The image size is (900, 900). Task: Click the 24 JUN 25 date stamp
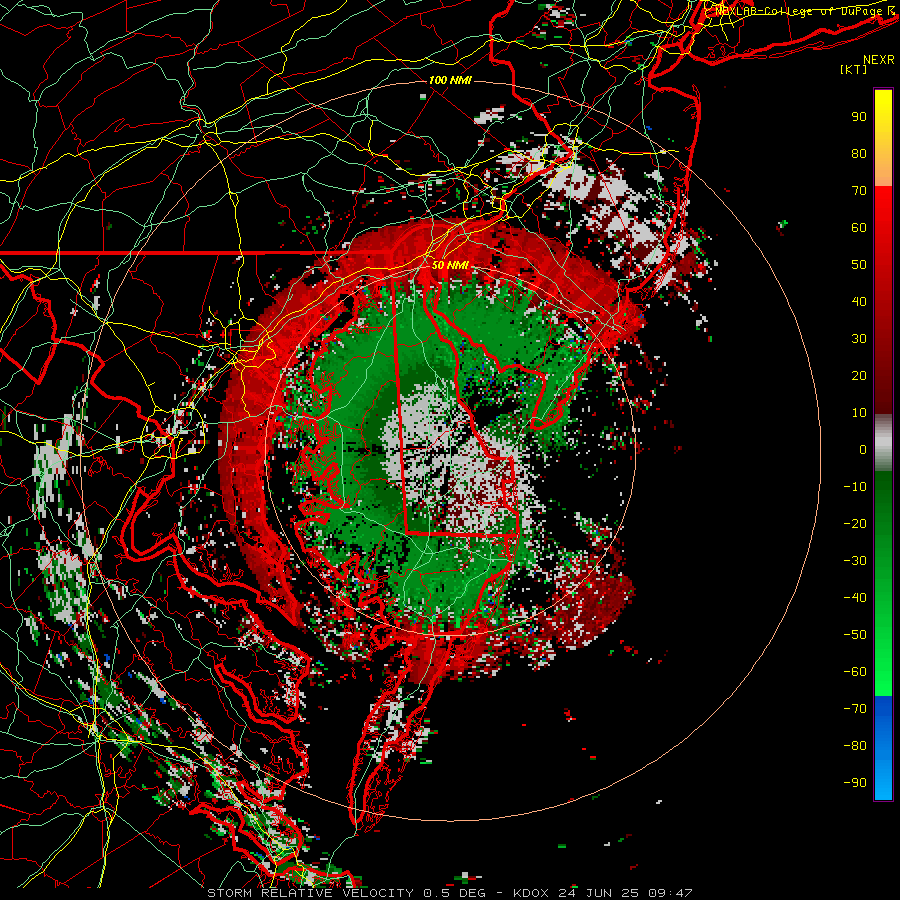tap(599, 893)
